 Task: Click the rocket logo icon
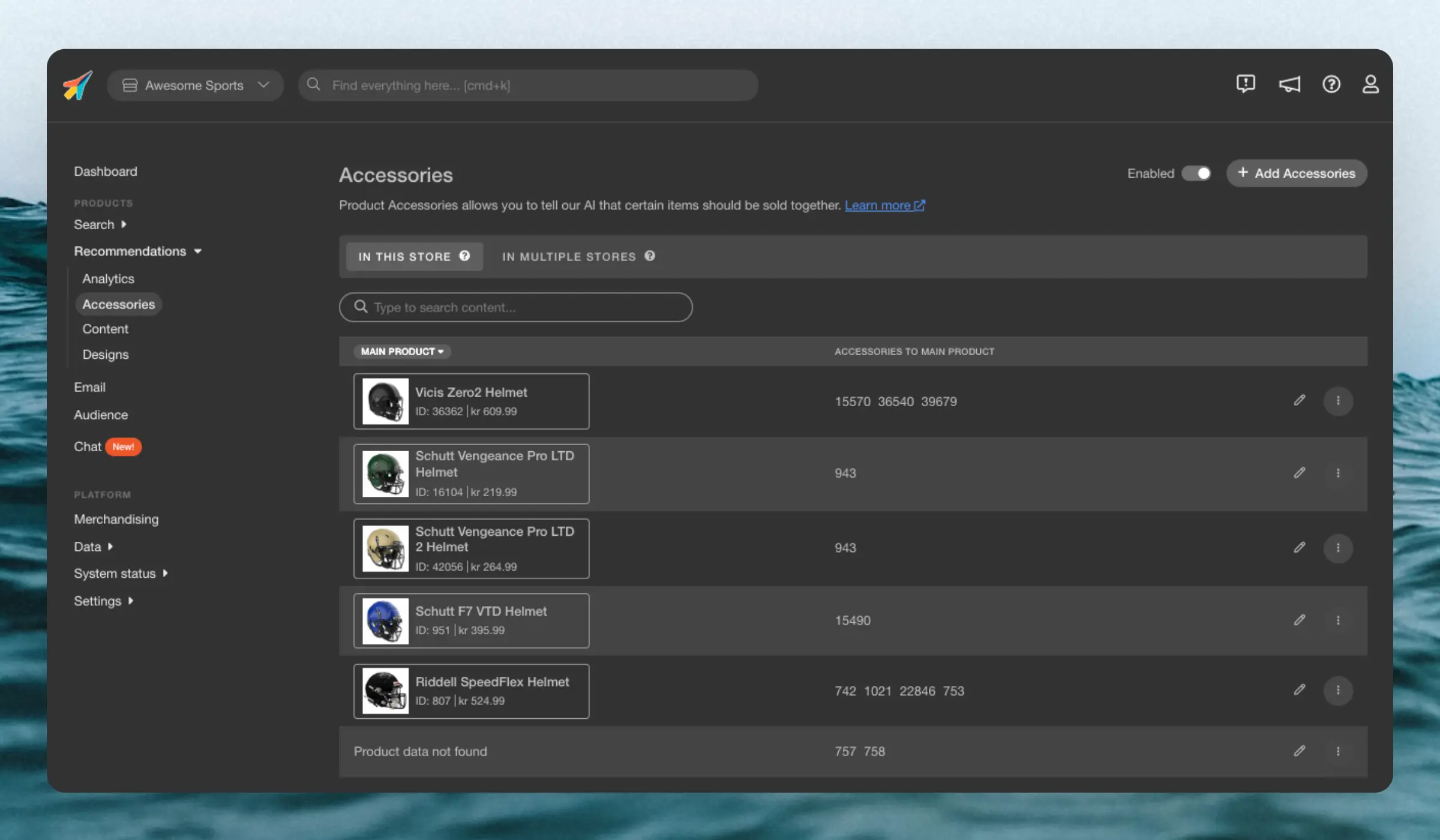[x=78, y=85]
